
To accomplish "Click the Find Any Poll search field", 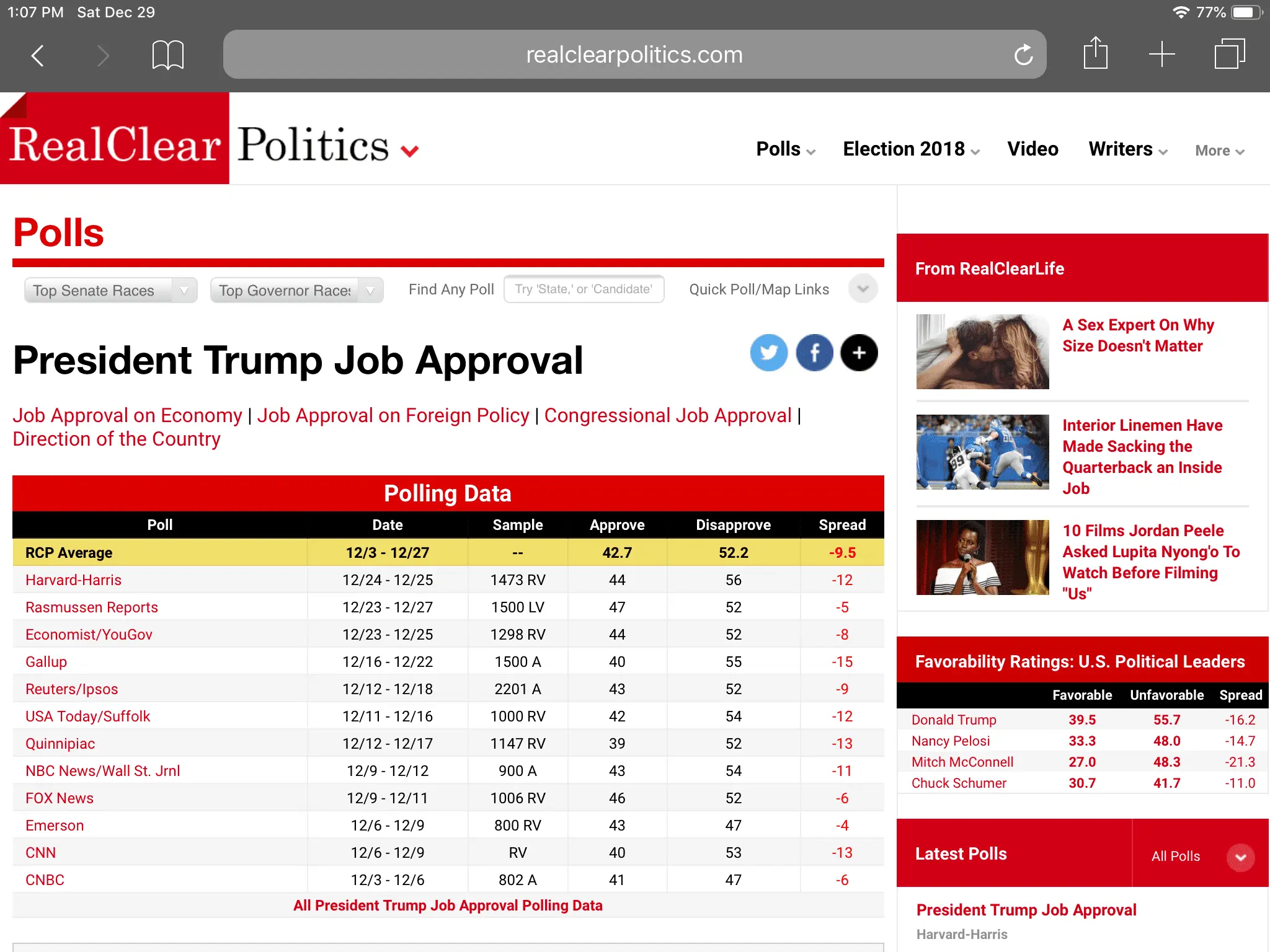I will coord(584,289).
